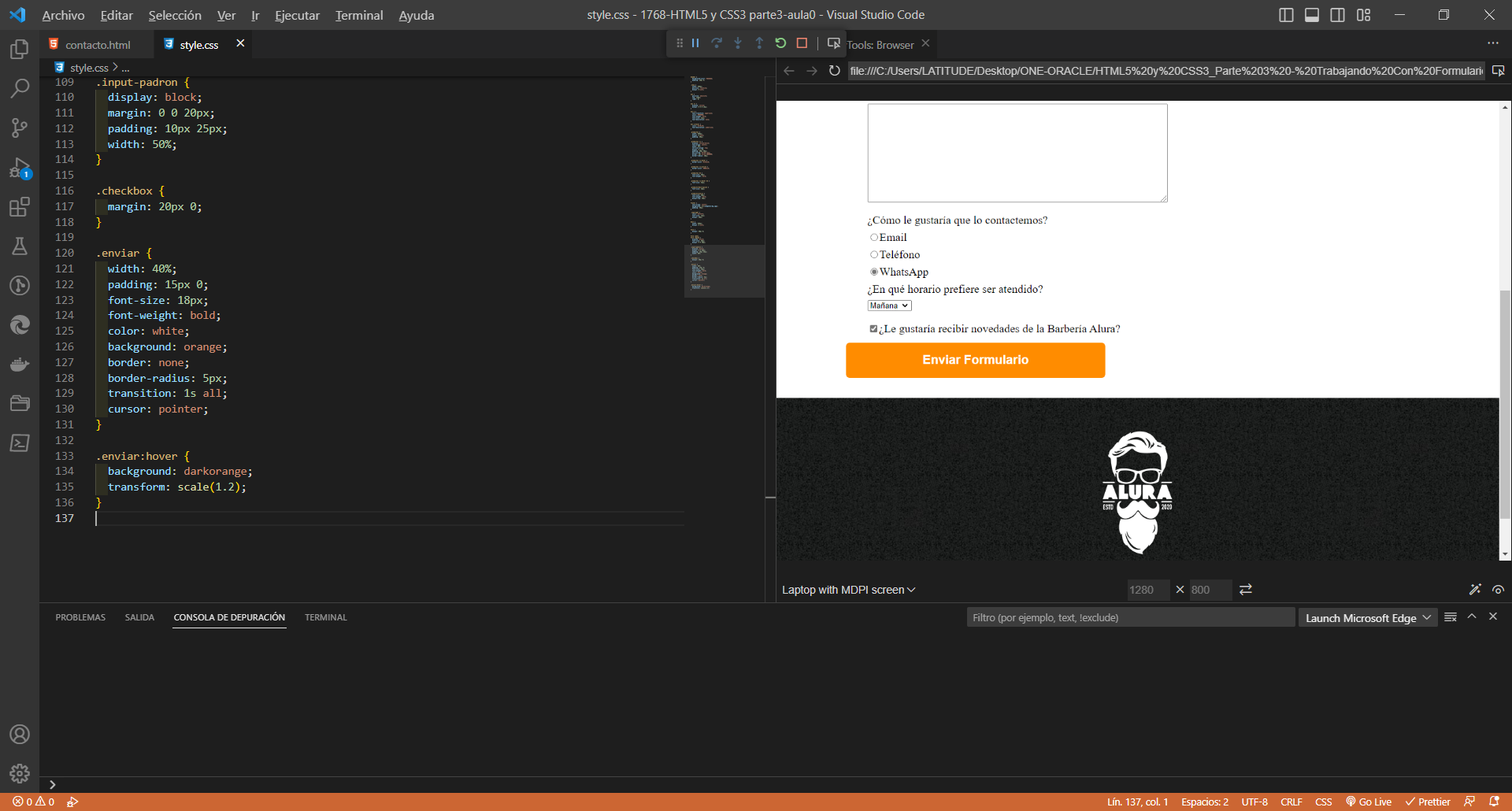This screenshot has height=811, width=1512.
Task: Expand the debug console prompt chevron
Action: (53, 784)
